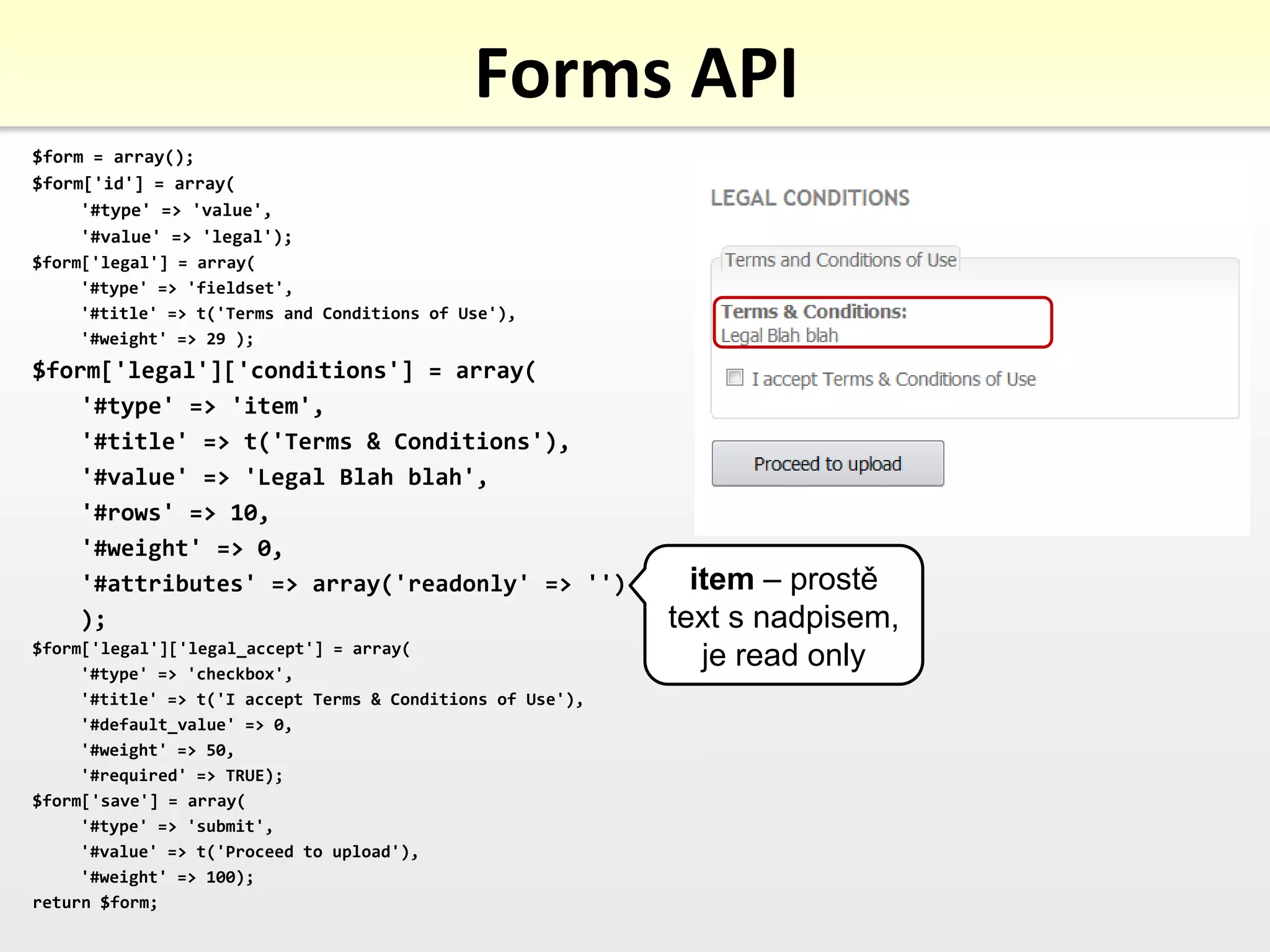Click the $form = array(); code line
Screen dimensions: 1270x952
(113, 157)
